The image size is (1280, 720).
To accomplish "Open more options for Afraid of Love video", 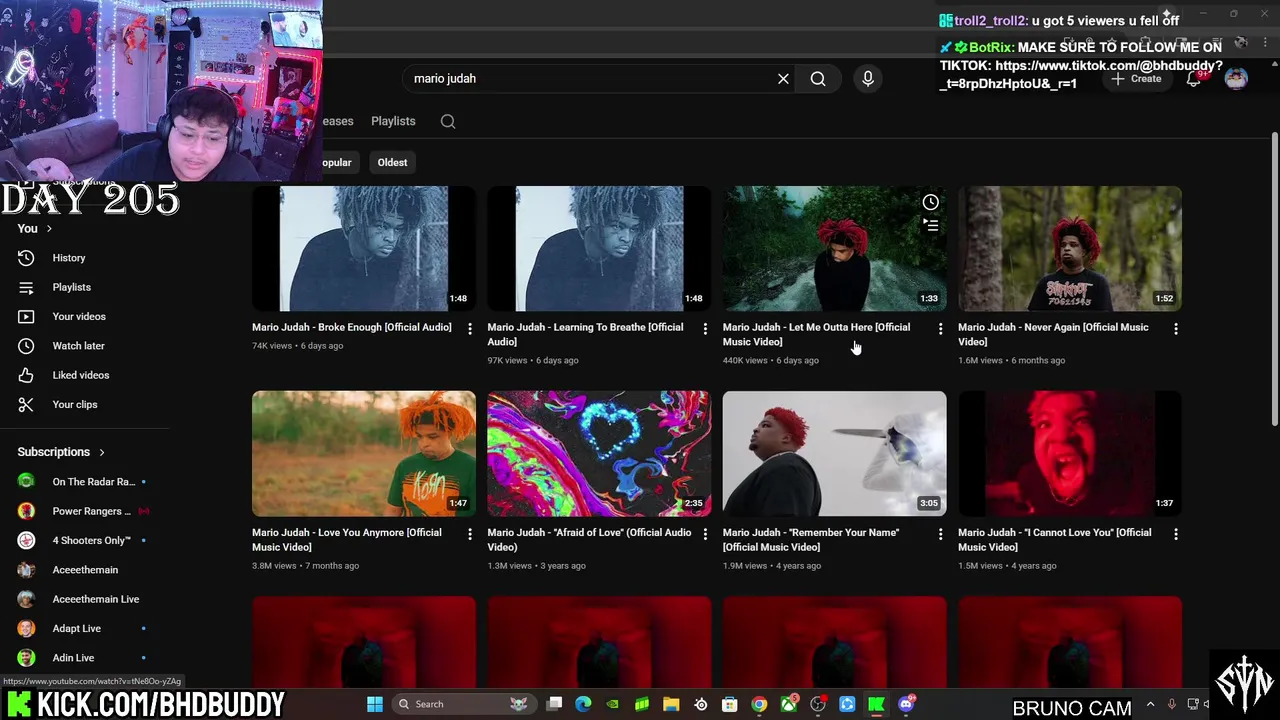I will point(705,534).
